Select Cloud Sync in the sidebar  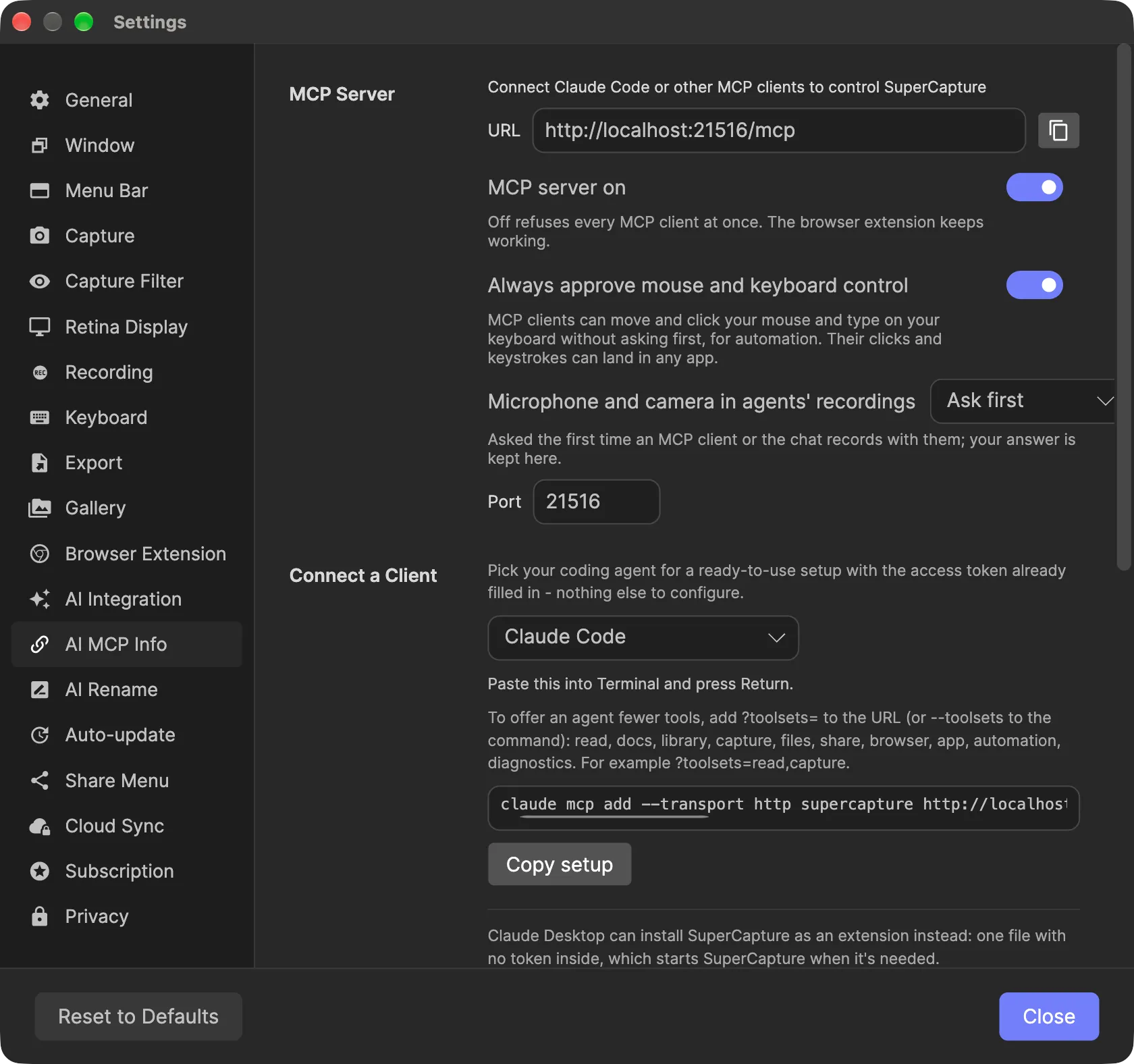pos(127,826)
